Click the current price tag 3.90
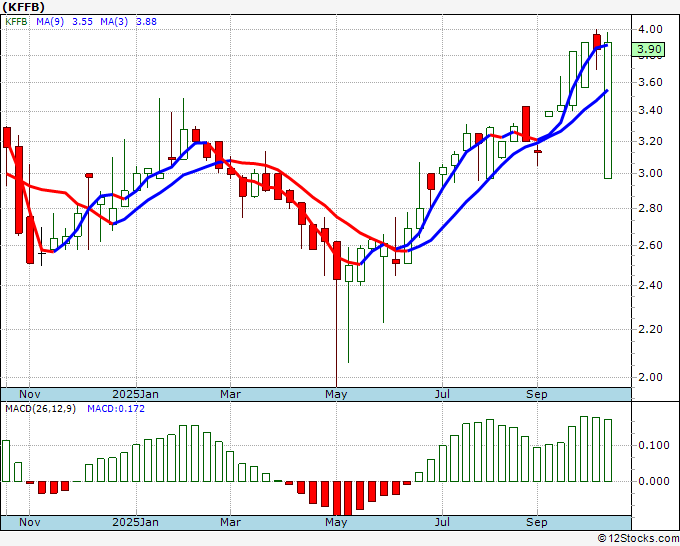680x546 pixels. (648, 49)
